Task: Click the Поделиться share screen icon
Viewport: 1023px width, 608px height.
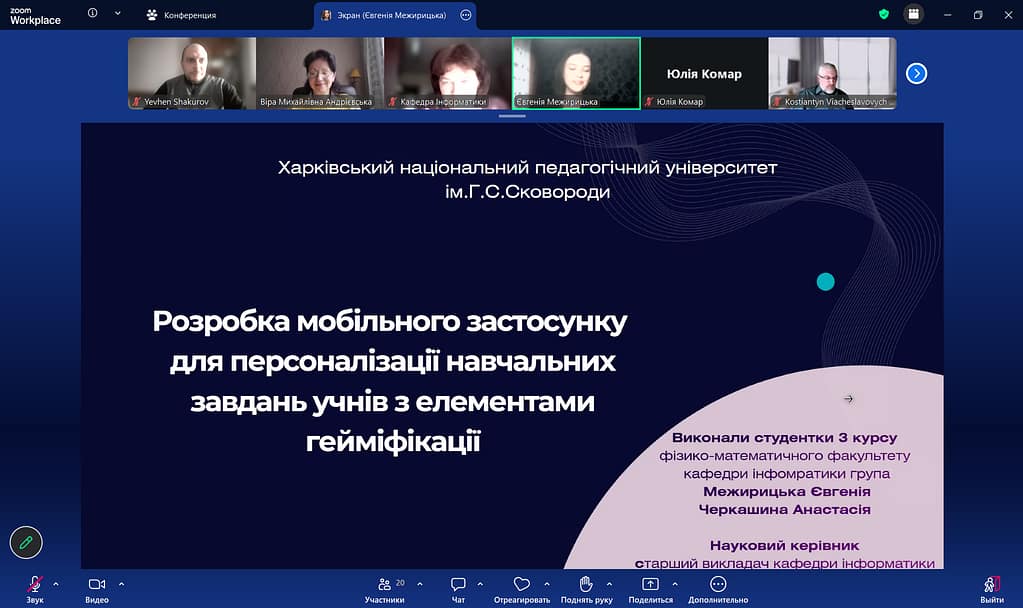Action: click(x=650, y=584)
